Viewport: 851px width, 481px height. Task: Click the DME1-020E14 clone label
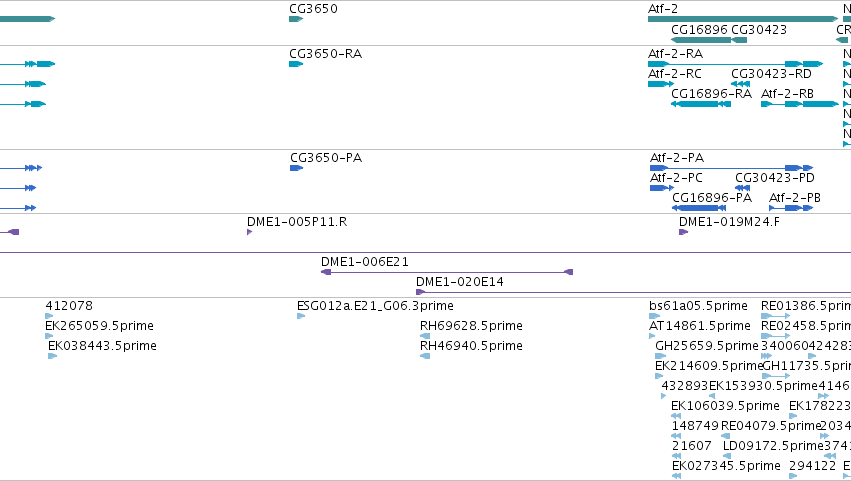460,282
